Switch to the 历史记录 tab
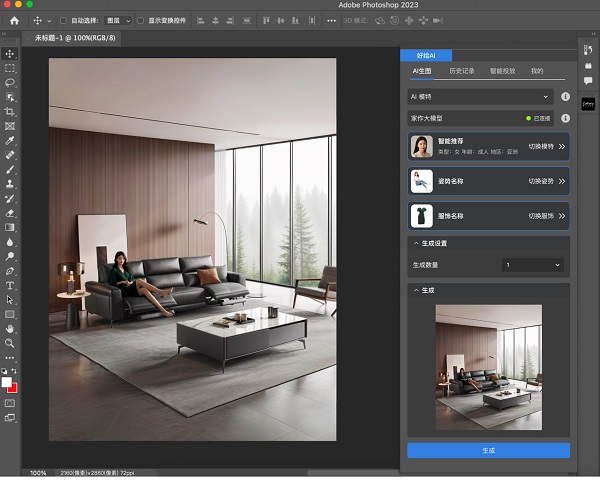 pyautogui.click(x=461, y=72)
